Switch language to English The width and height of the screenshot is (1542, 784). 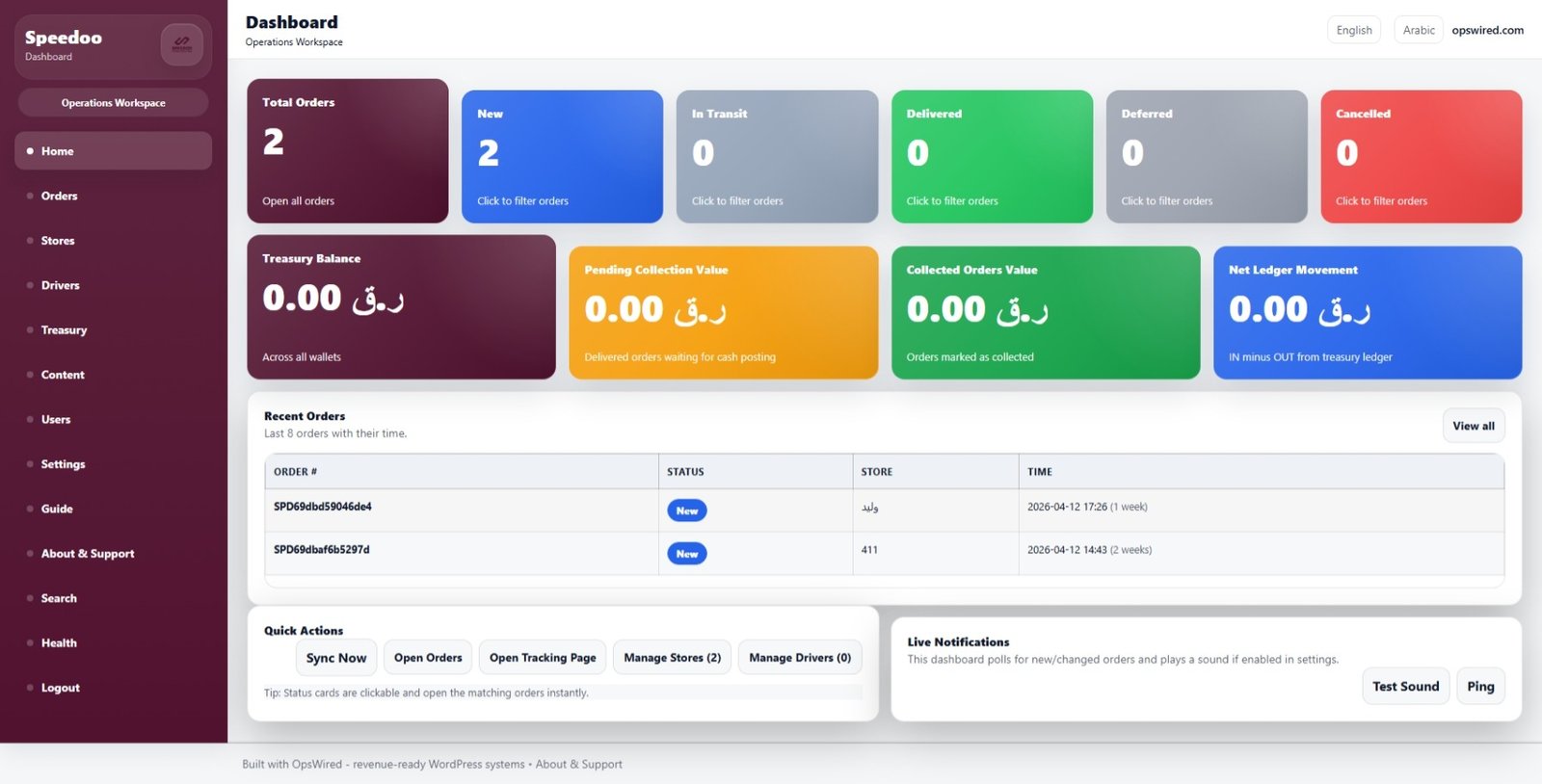point(1354,30)
